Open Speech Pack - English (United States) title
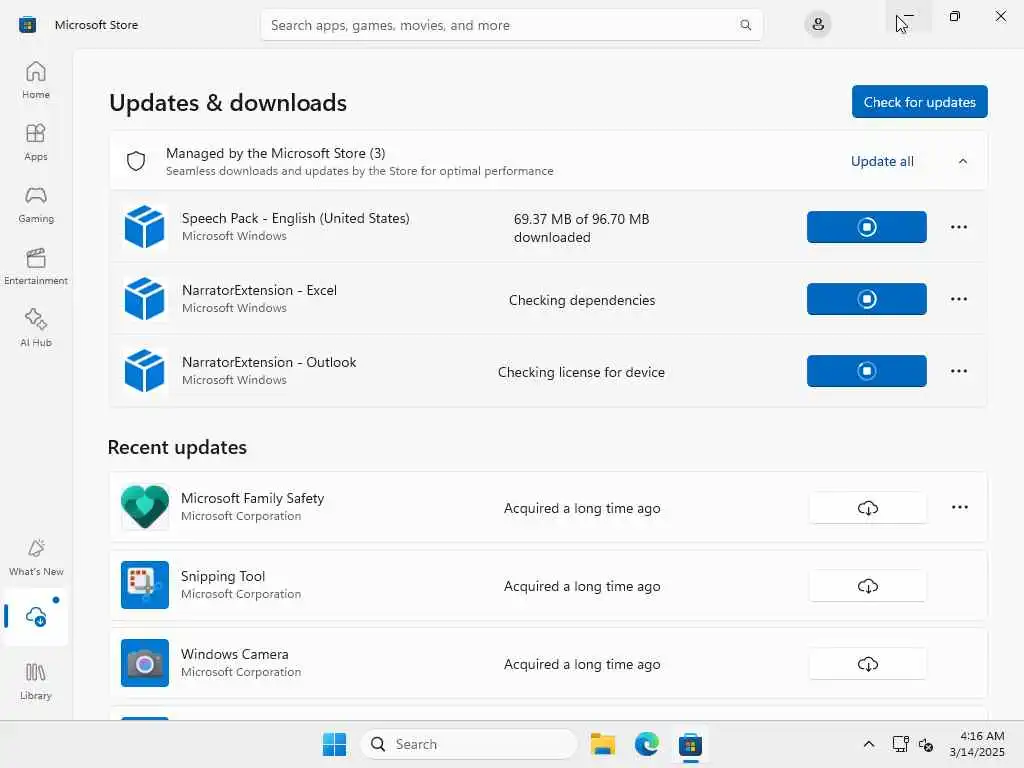This screenshot has width=1024, height=768. pyautogui.click(x=295, y=218)
